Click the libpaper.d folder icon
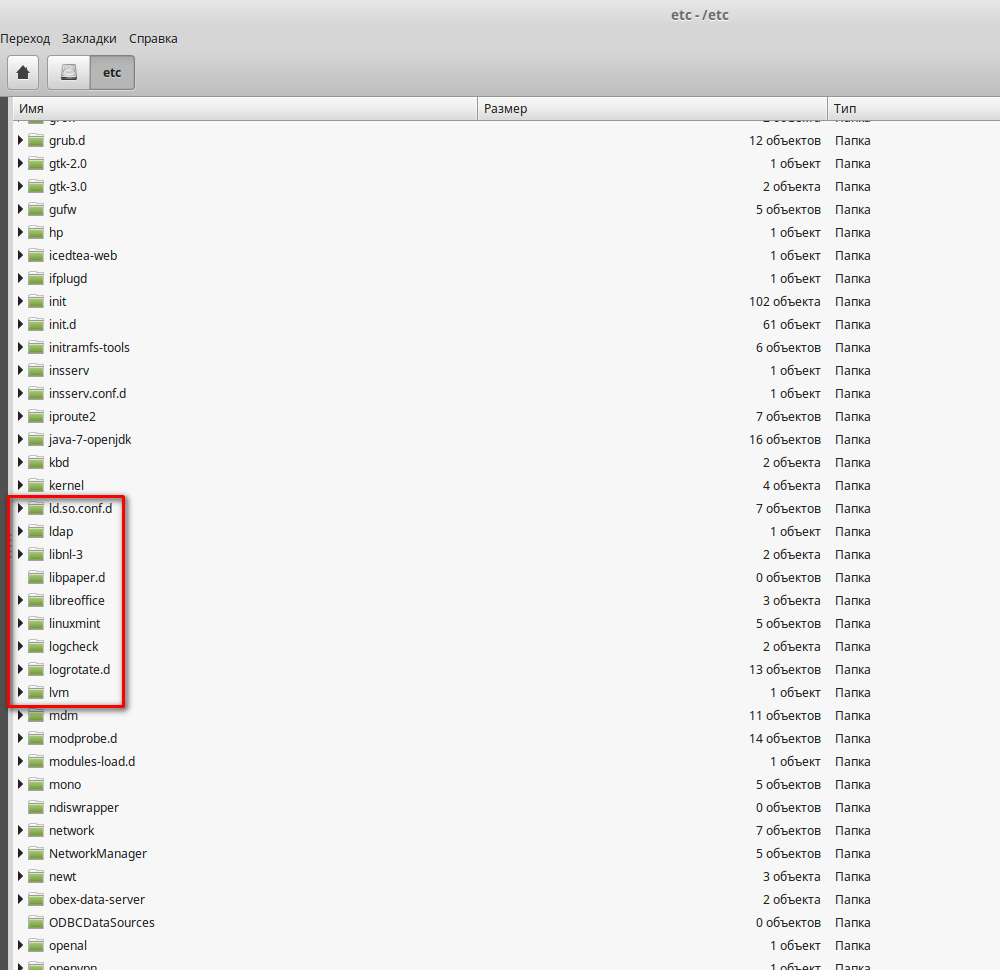This screenshot has height=970, width=1000. 36,577
